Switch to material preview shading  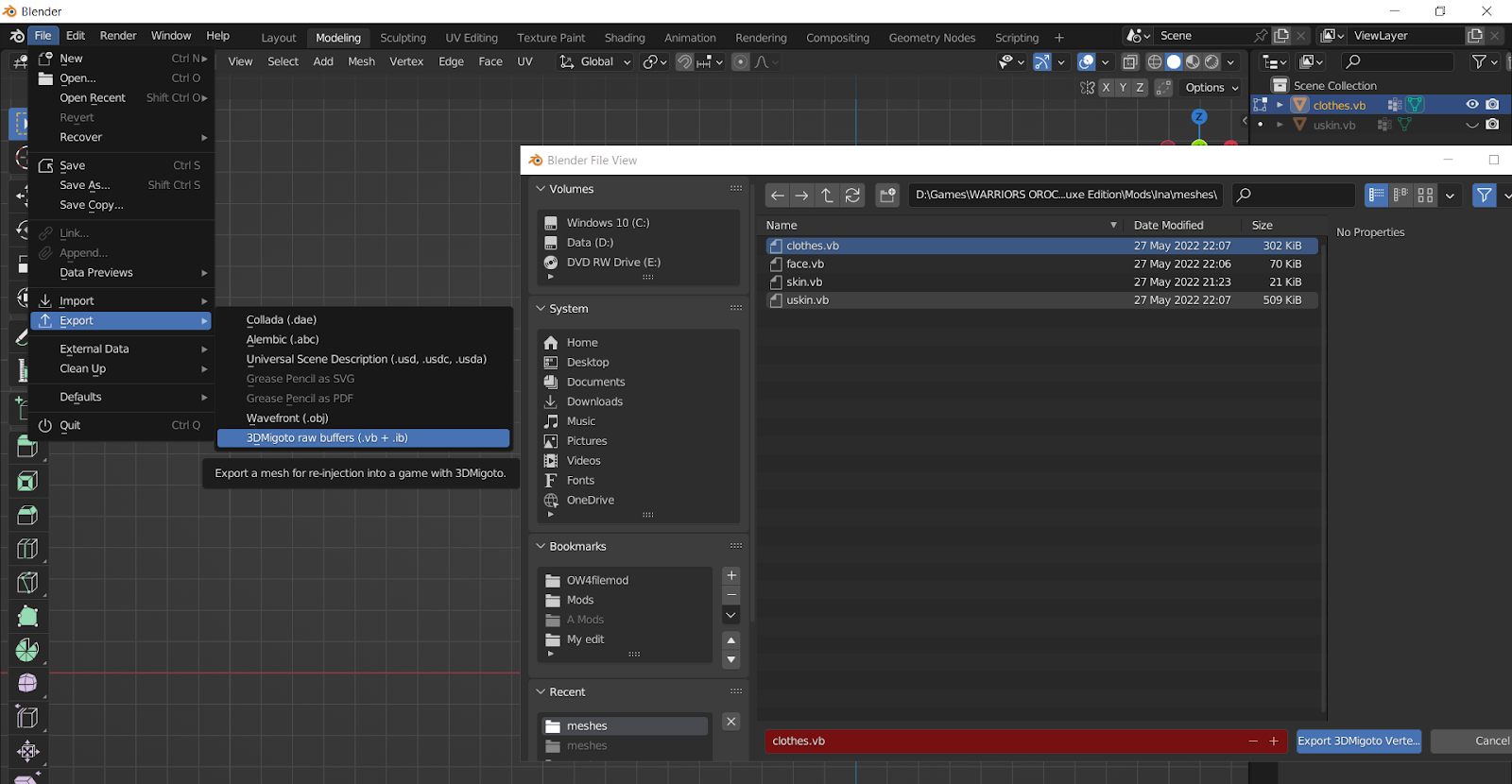coord(1193,62)
